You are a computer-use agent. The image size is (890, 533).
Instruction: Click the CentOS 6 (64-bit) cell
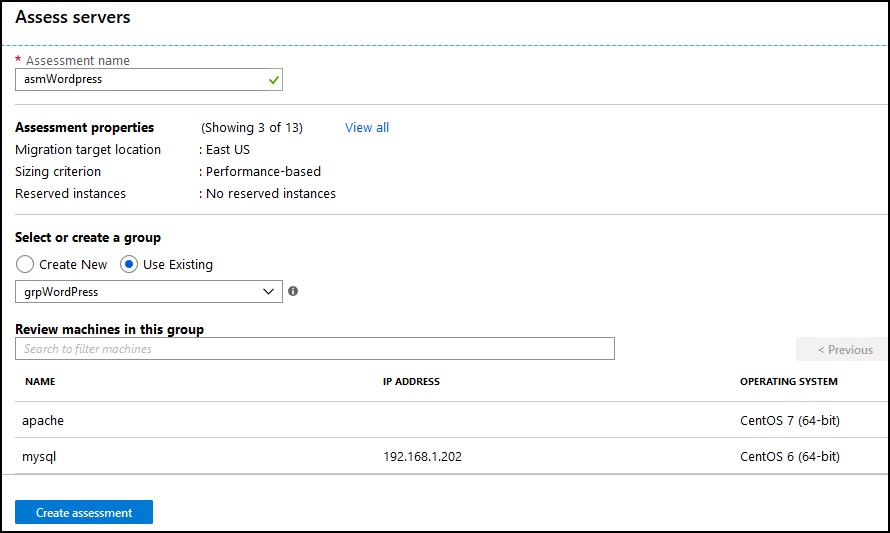790,456
